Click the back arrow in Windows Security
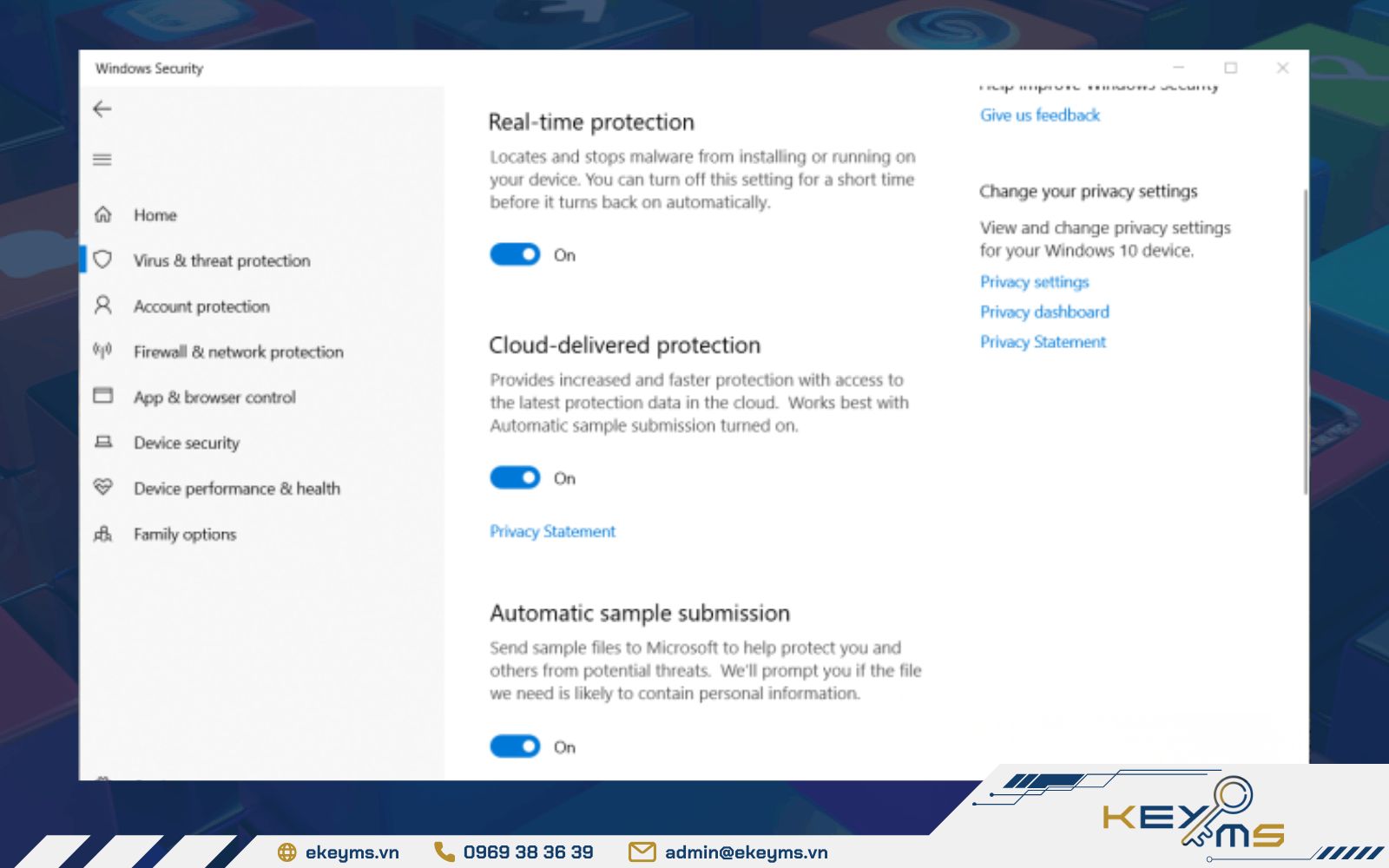Screen dimensions: 1389x868 click(102, 108)
